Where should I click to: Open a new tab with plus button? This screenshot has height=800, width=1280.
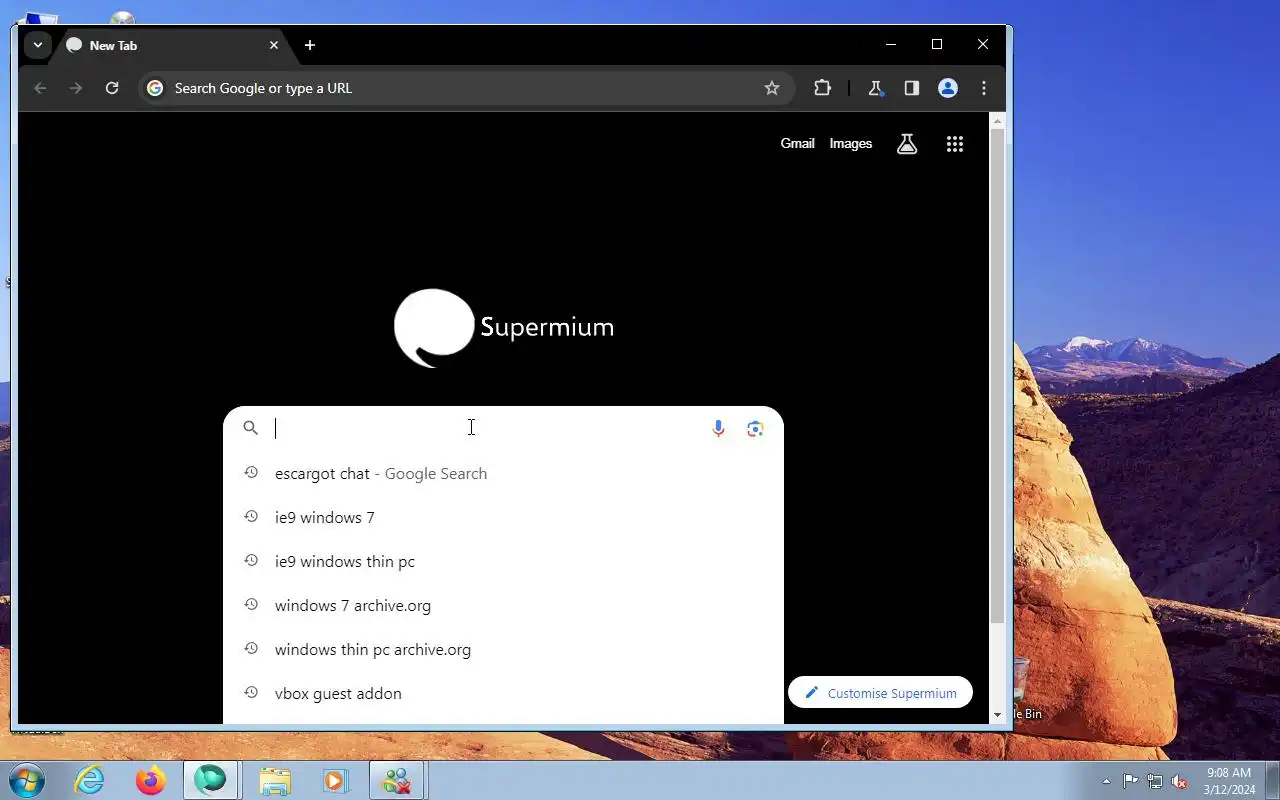[x=310, y=45]
